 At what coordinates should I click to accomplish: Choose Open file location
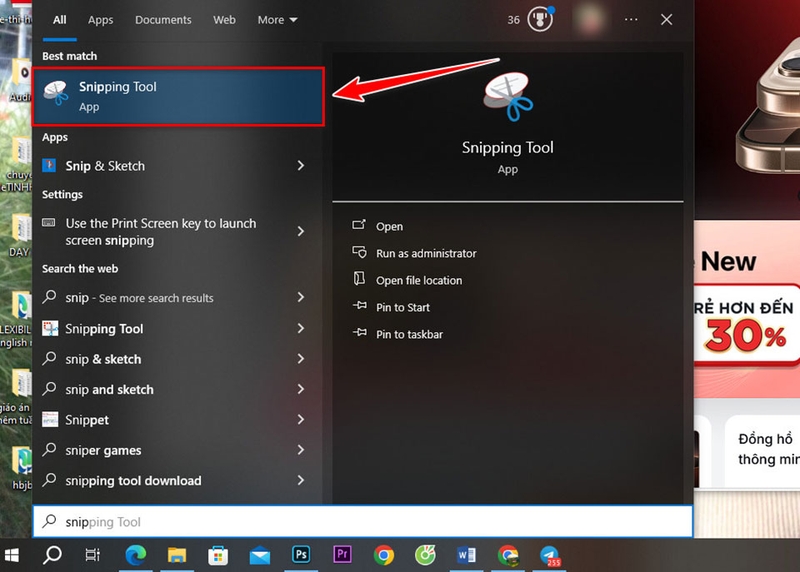[x=419, y=281]
